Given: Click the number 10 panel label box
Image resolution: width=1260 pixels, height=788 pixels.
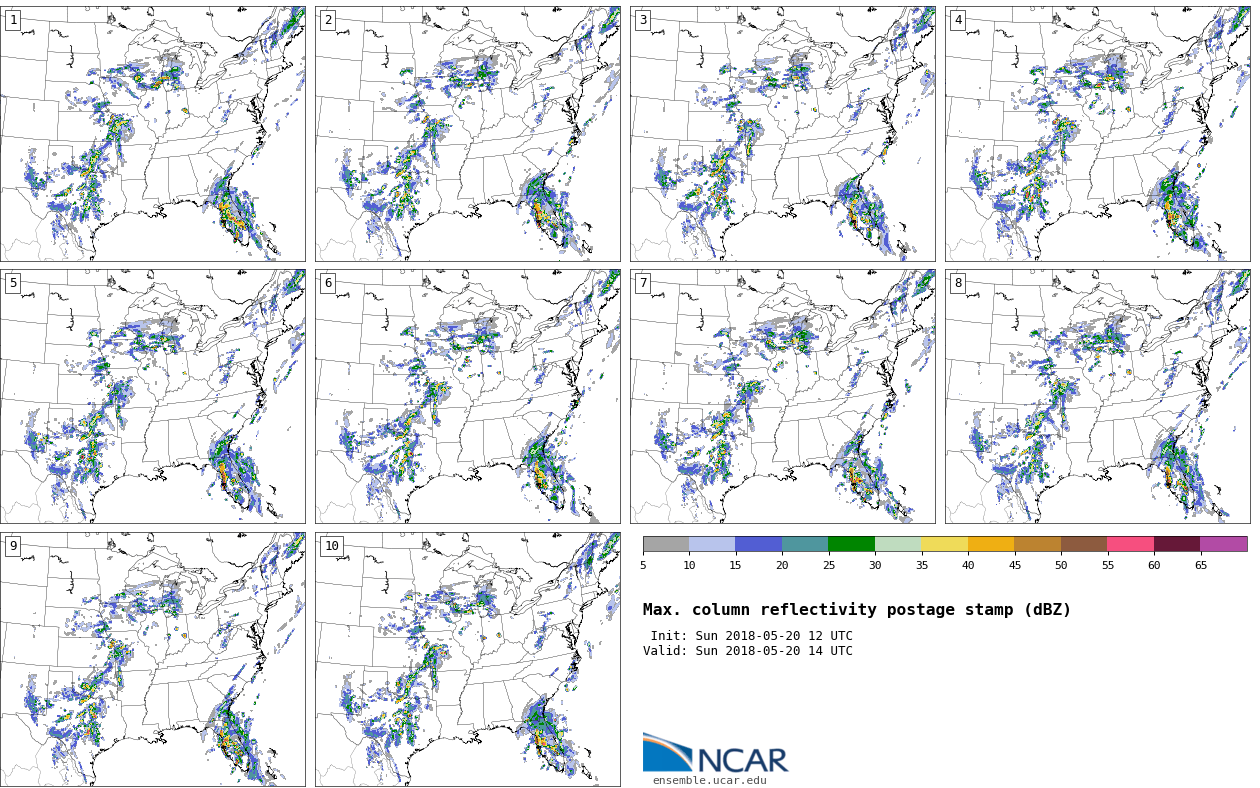Looking at the screenshot, I should (331, 546).
